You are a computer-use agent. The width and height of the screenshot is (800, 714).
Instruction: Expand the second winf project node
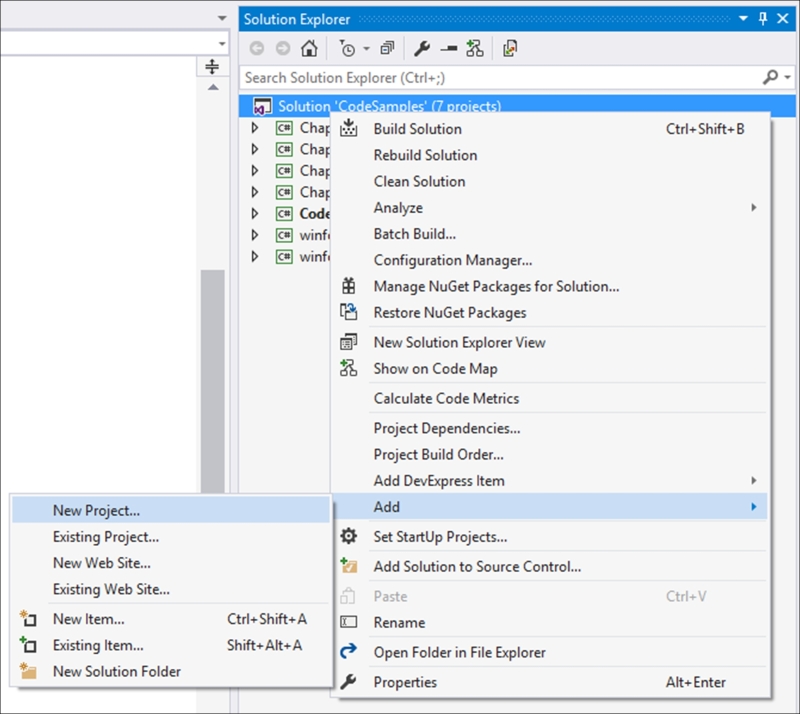point(255,256)
